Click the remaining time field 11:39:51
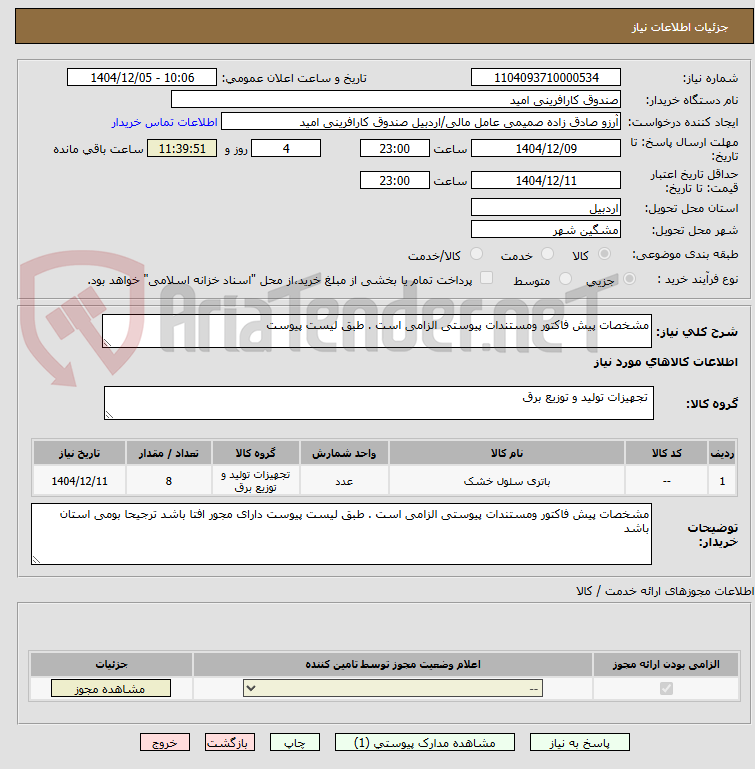Viewport: 755px width, 769px height. (182, 149)
